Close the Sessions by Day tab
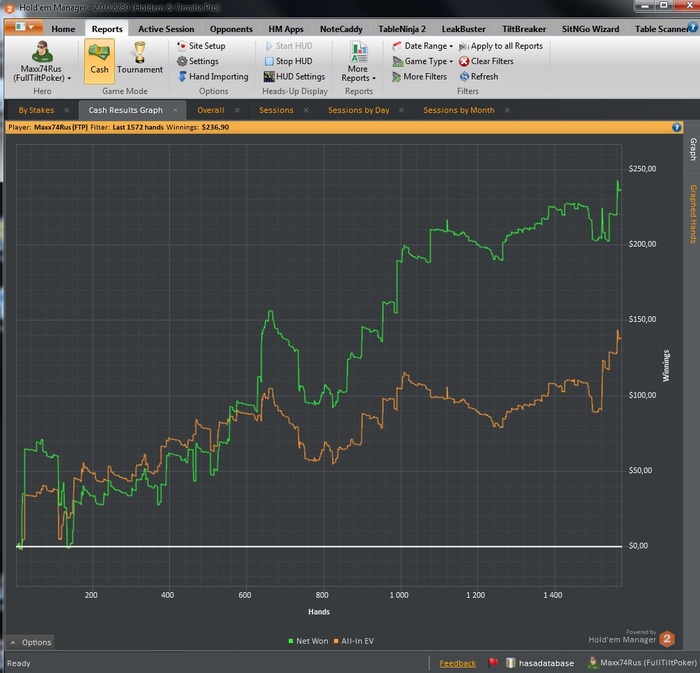Viewport: 700px width, 673px height. click(x=401, y=110)
